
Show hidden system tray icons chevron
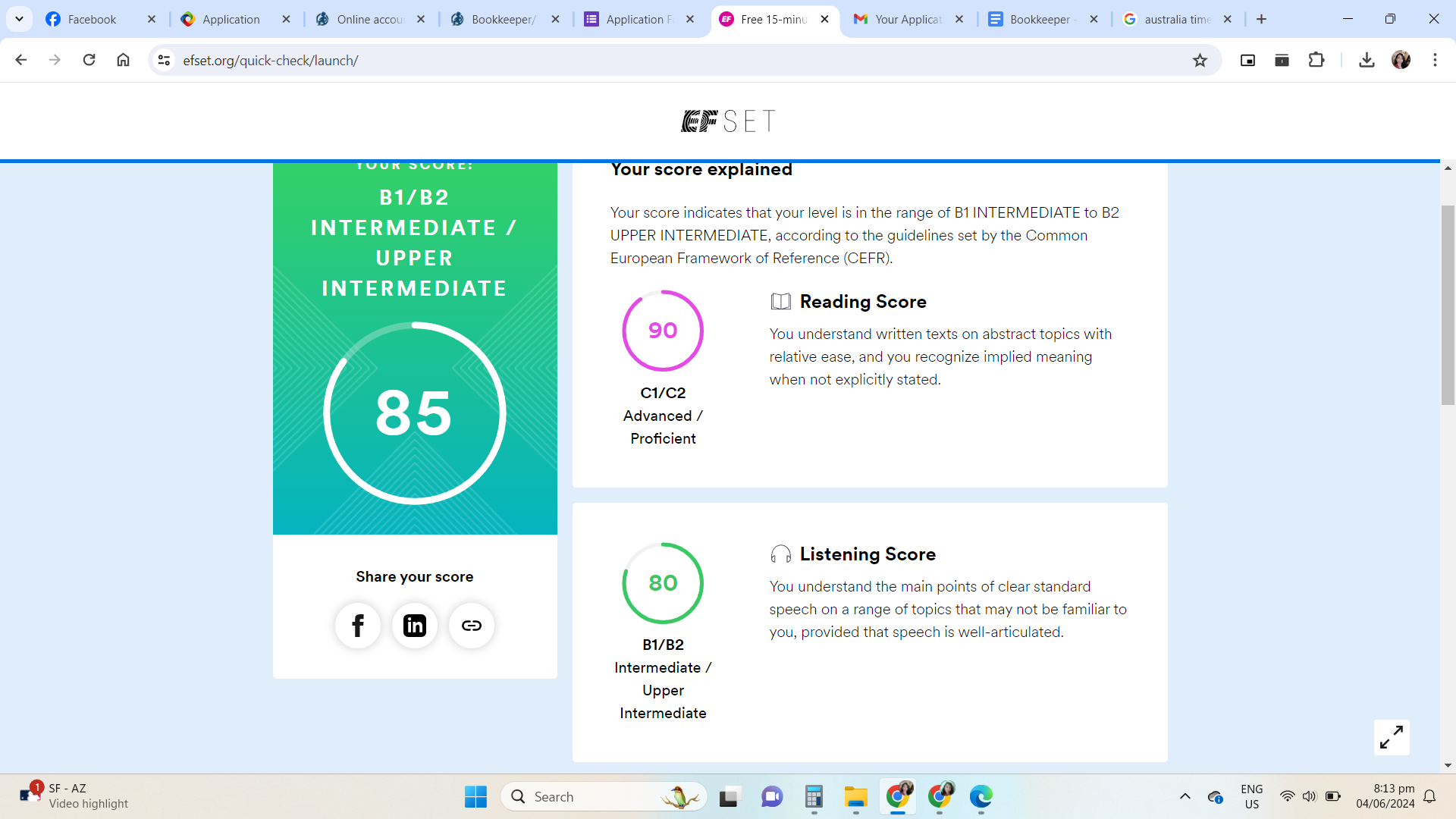1185,796
